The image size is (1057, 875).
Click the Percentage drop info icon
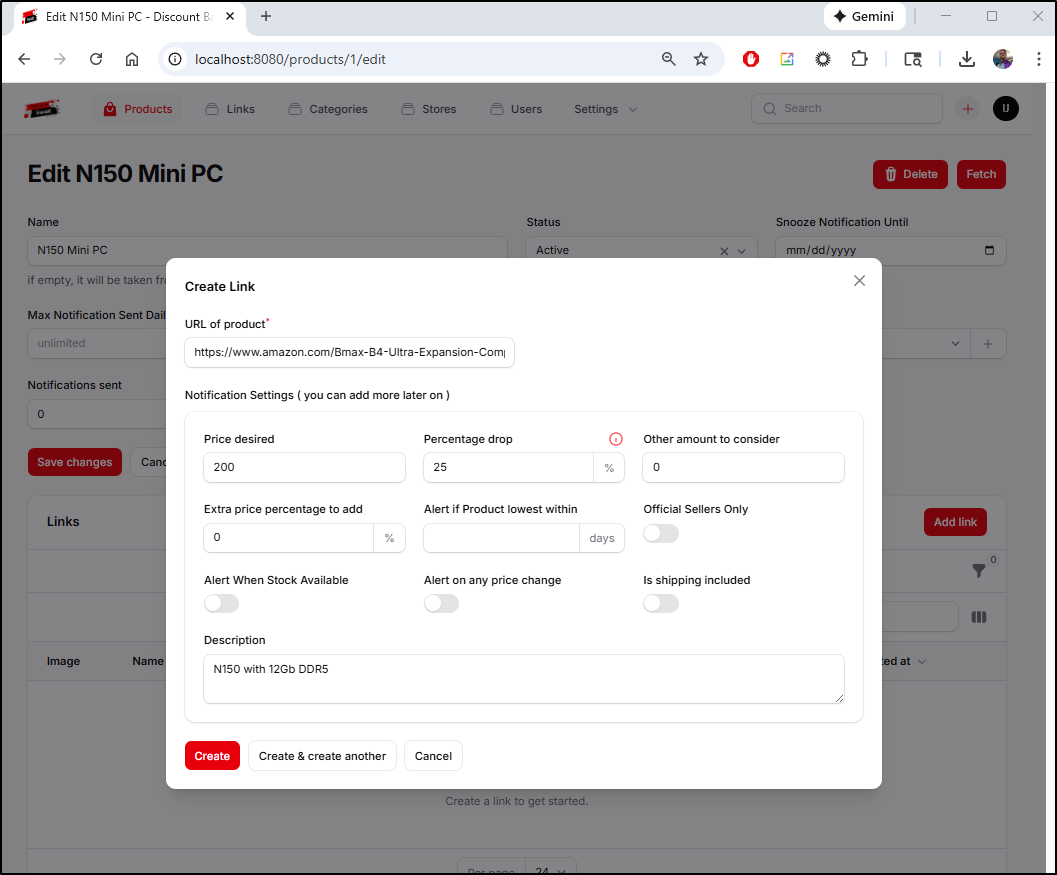point(616,439)
